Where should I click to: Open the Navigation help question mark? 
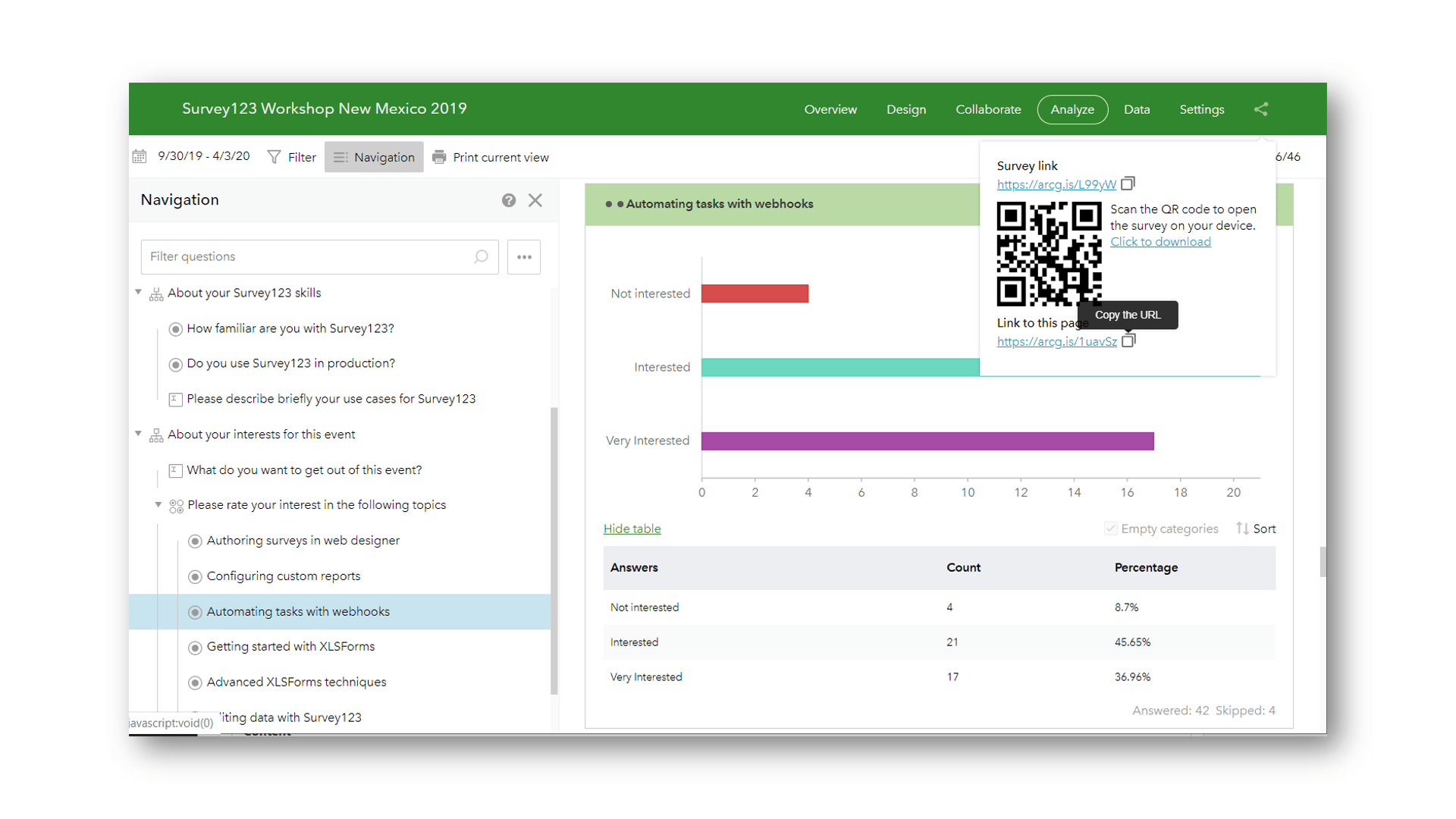pos(509,200)
